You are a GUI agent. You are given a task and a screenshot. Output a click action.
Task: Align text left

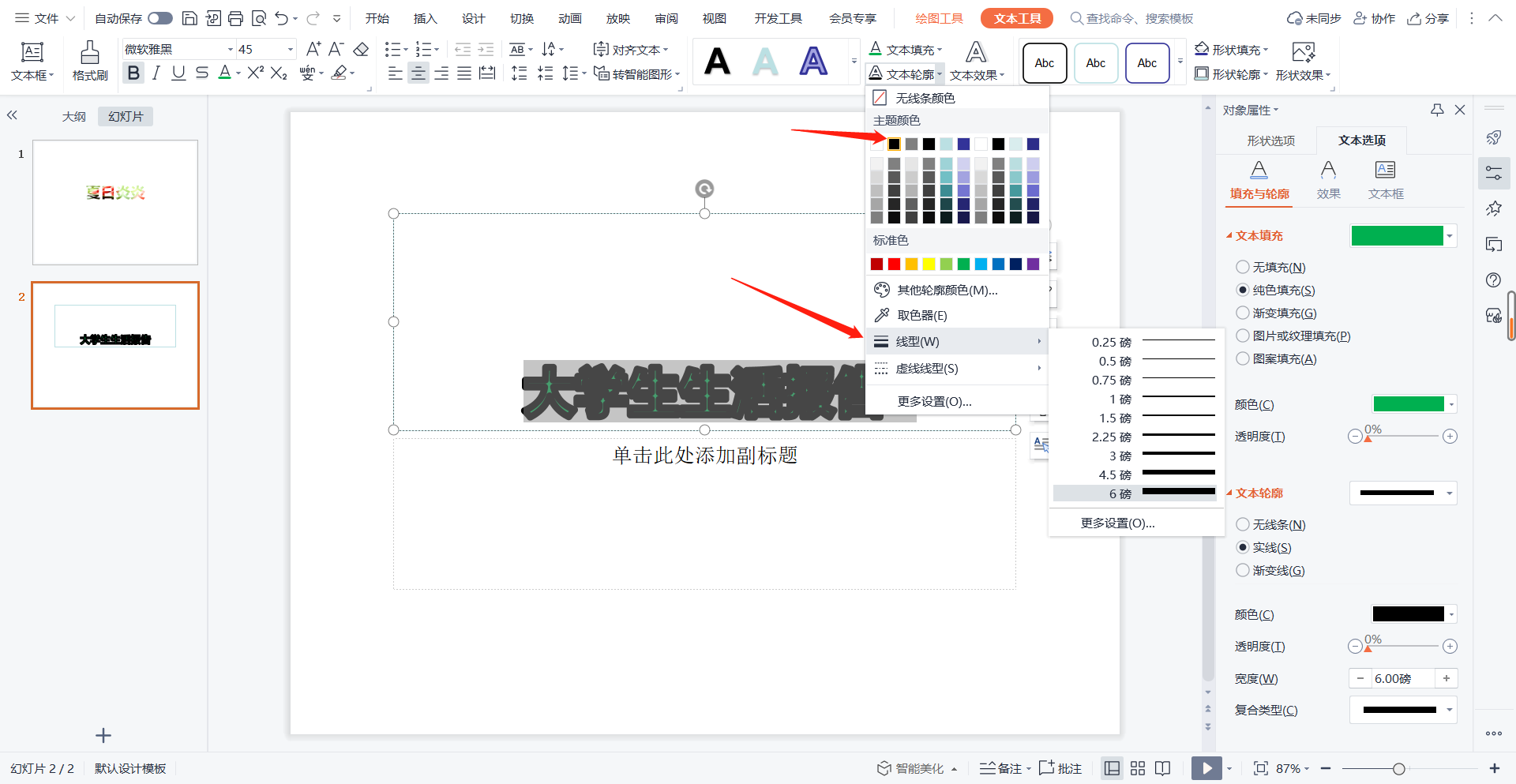[x=396, y=73]
